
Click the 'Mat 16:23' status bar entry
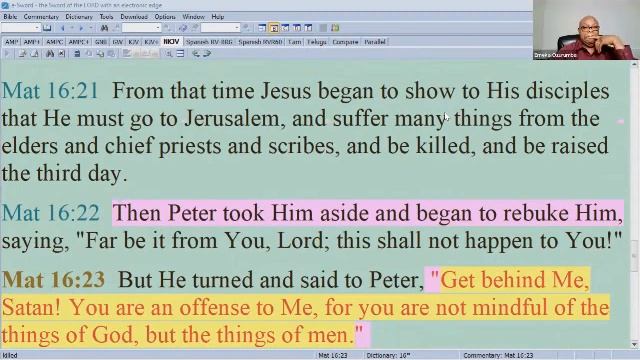[333, 356]
